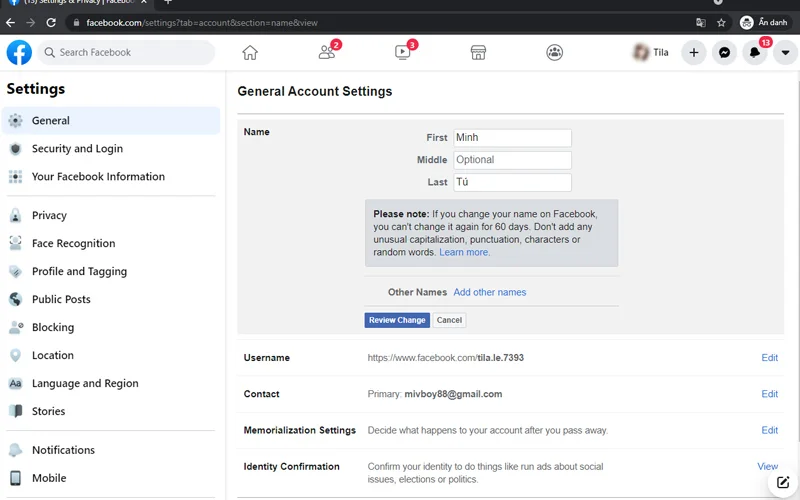
Task: Open Location settings
Action: pos(111,355)
